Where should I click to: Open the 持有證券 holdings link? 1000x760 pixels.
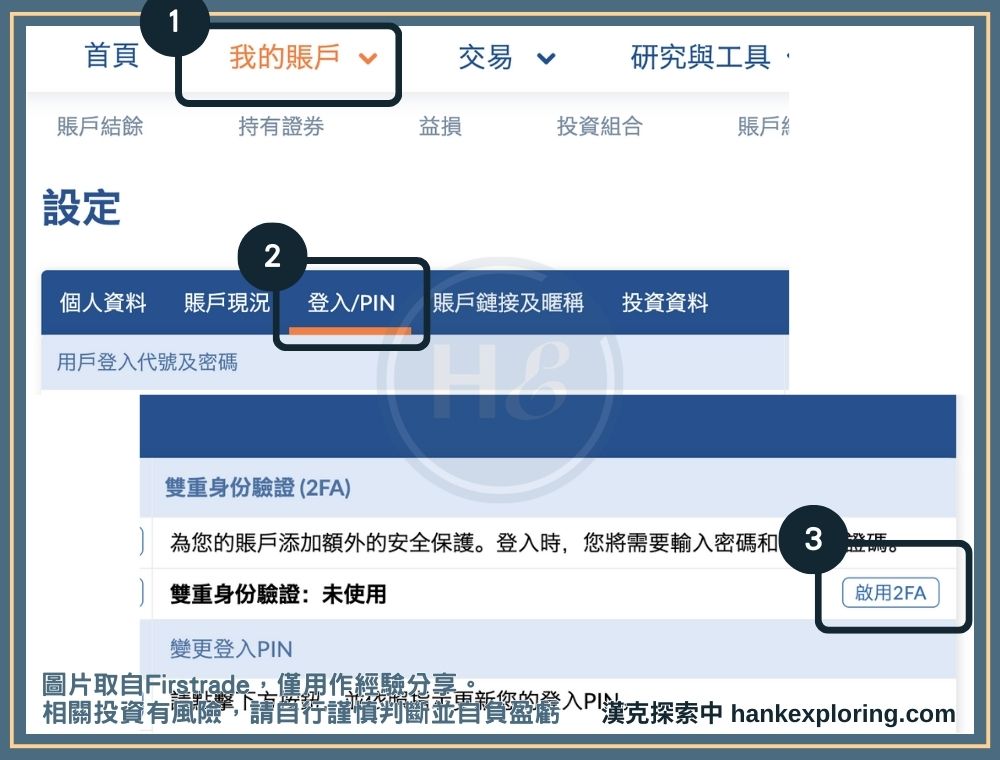(x=281, y=126)
